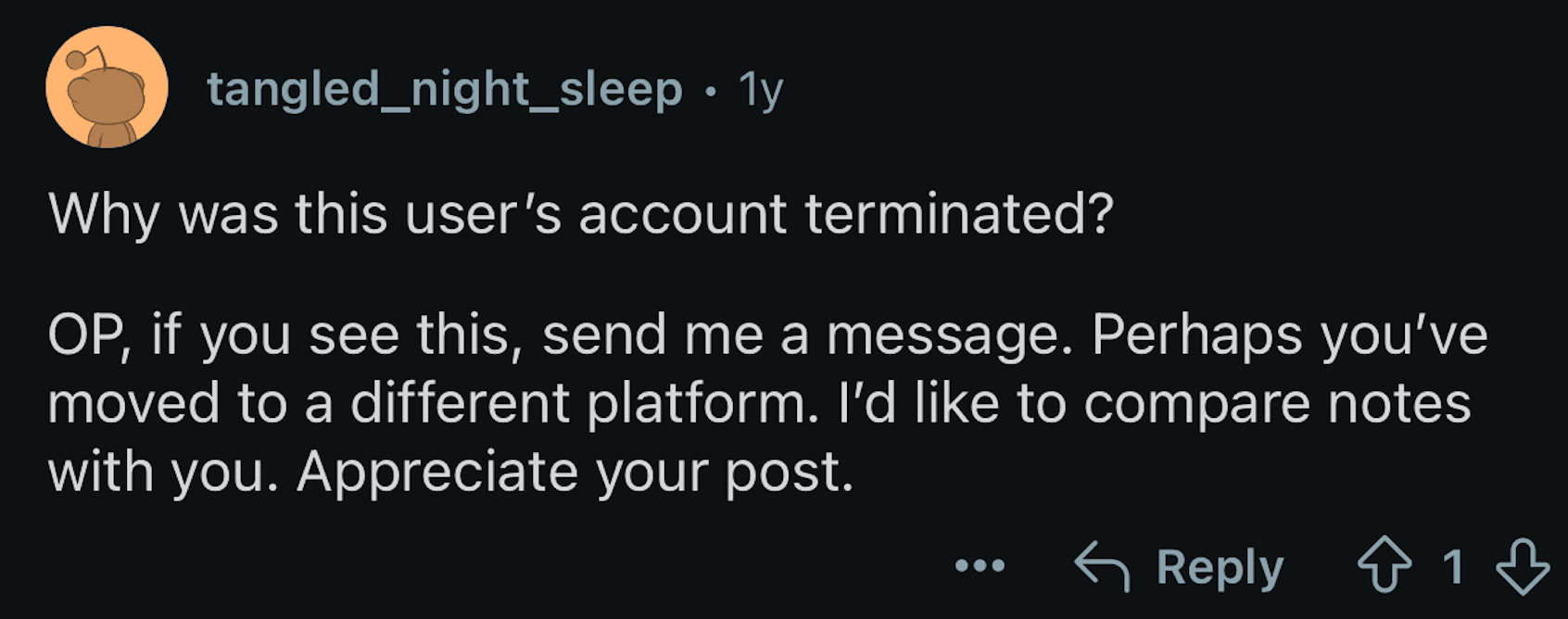Click the vote count number 1

[1453, 566]
